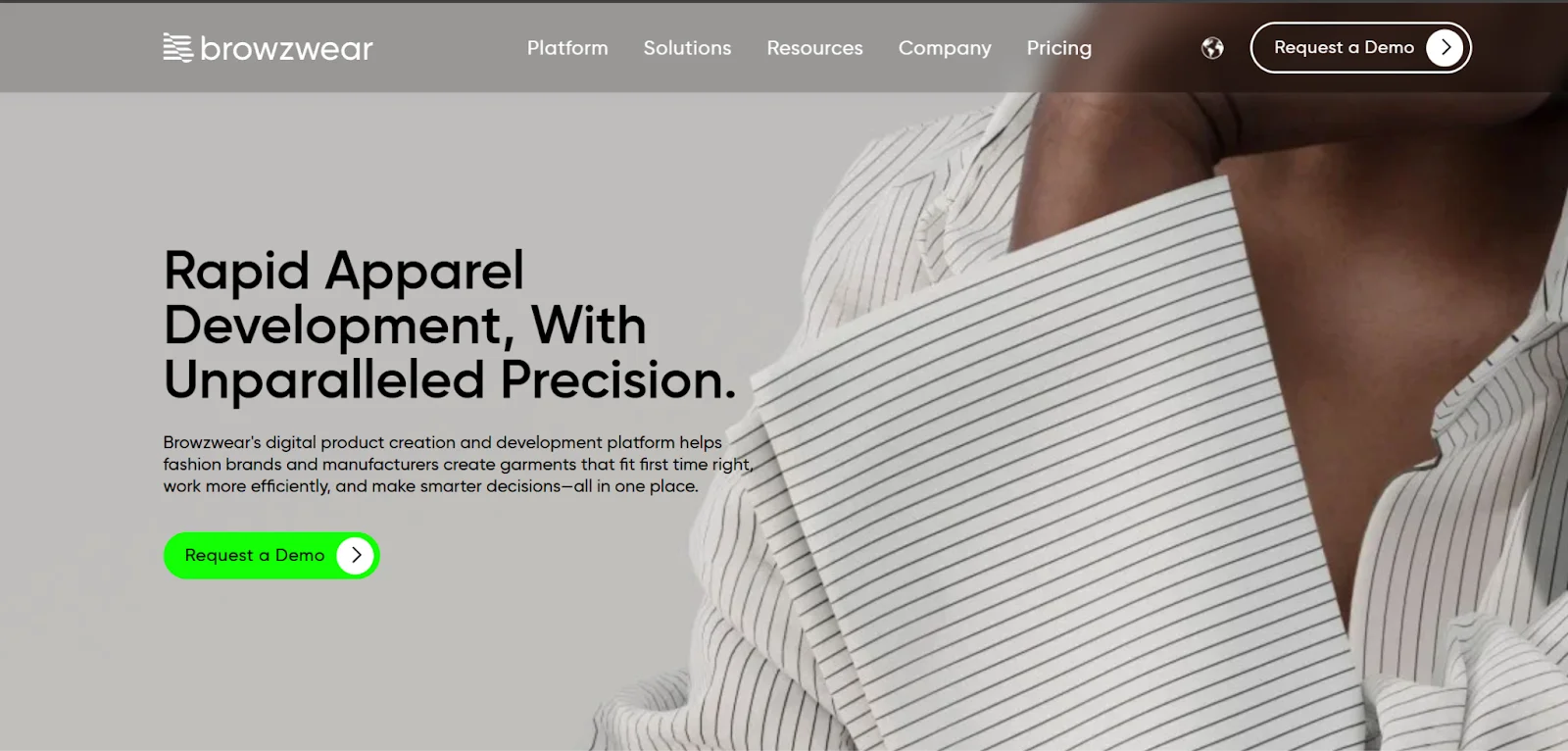Expand the Company navigation menu

[x=945, y=47]
